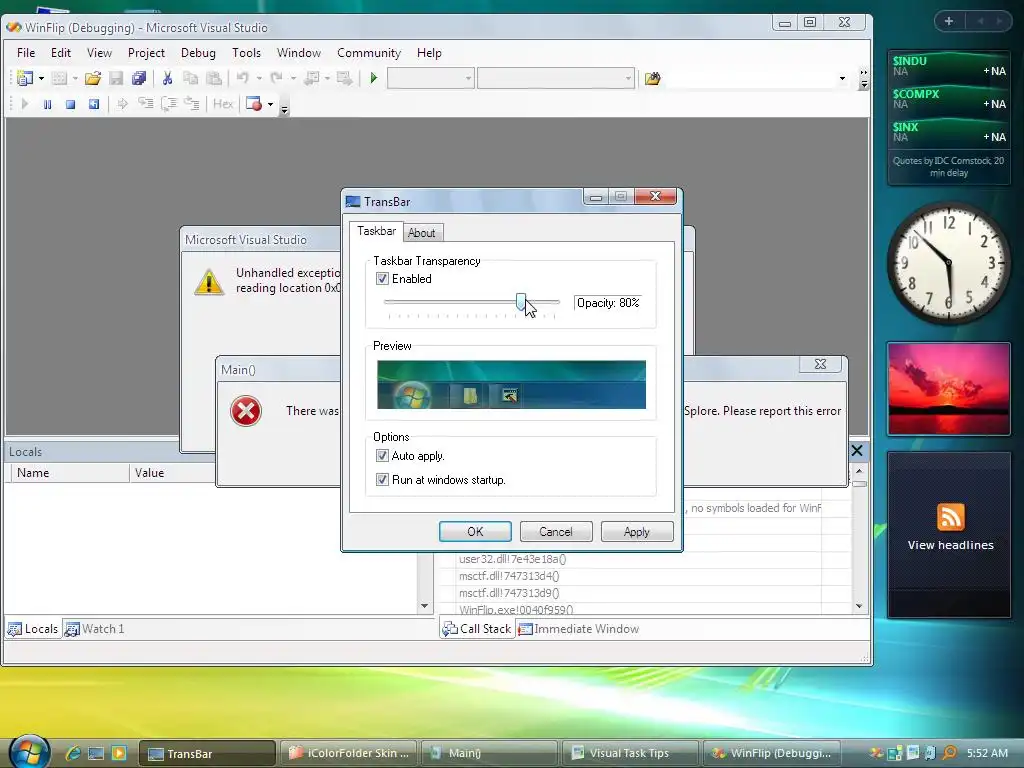This screenshot has height=768, width=1024.
Task: Select the Watch 1 tab
Action: coord(95,629)
